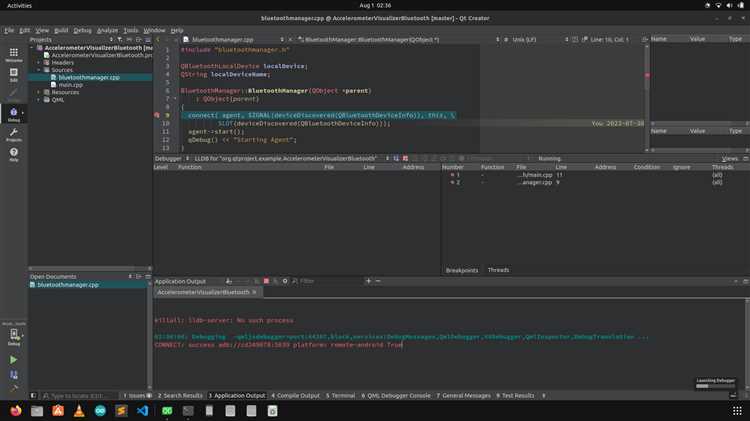The width and height of the screenshot is (750, 421).
Task: Open 9 Test Results pane
Action: (515, 396)
